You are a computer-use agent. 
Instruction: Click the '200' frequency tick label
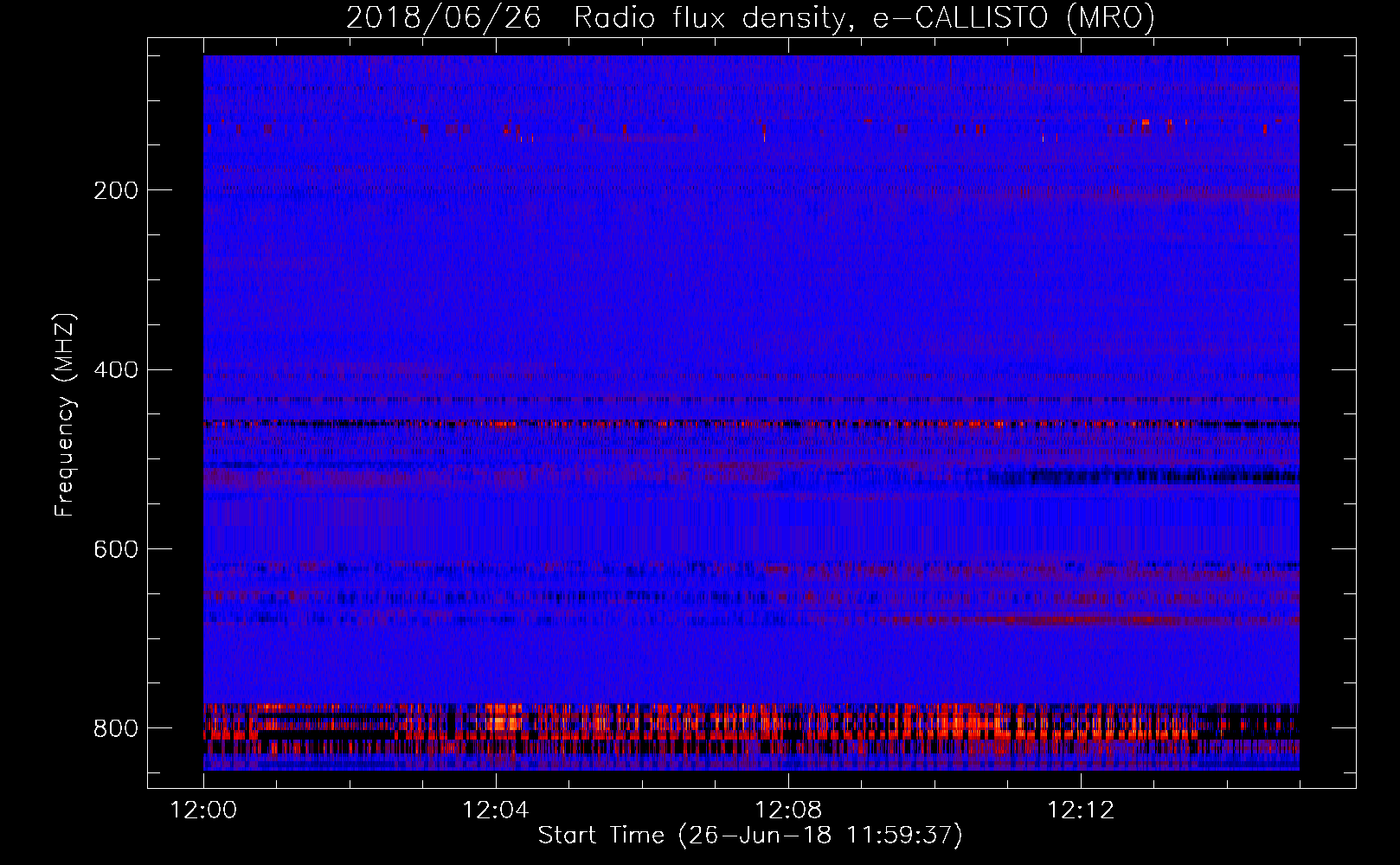116,190
